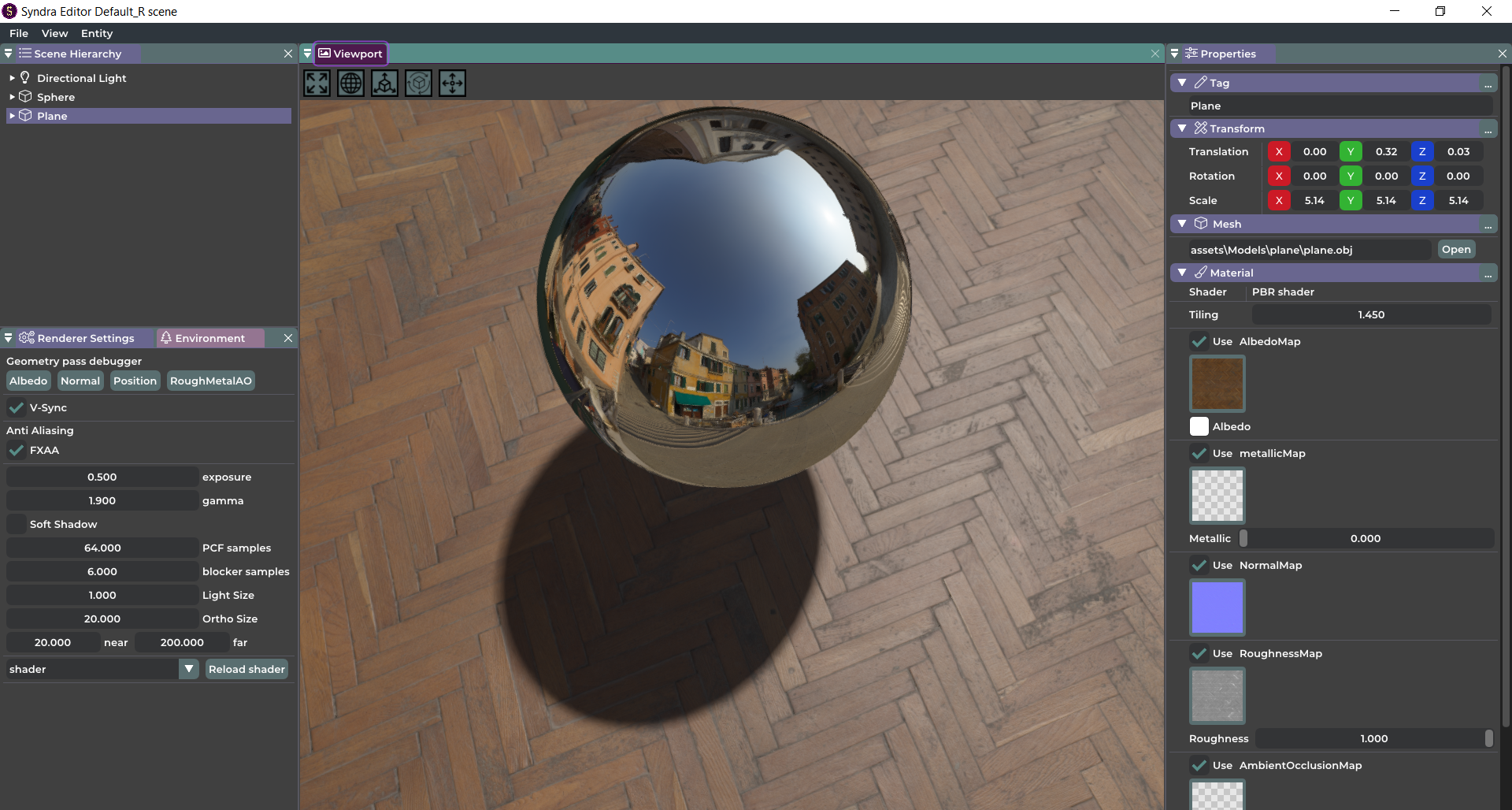The width and height of the screenshot is (1512, 810).
Task: Disable the V-Sync checkbox
Action: pos(17,407)
